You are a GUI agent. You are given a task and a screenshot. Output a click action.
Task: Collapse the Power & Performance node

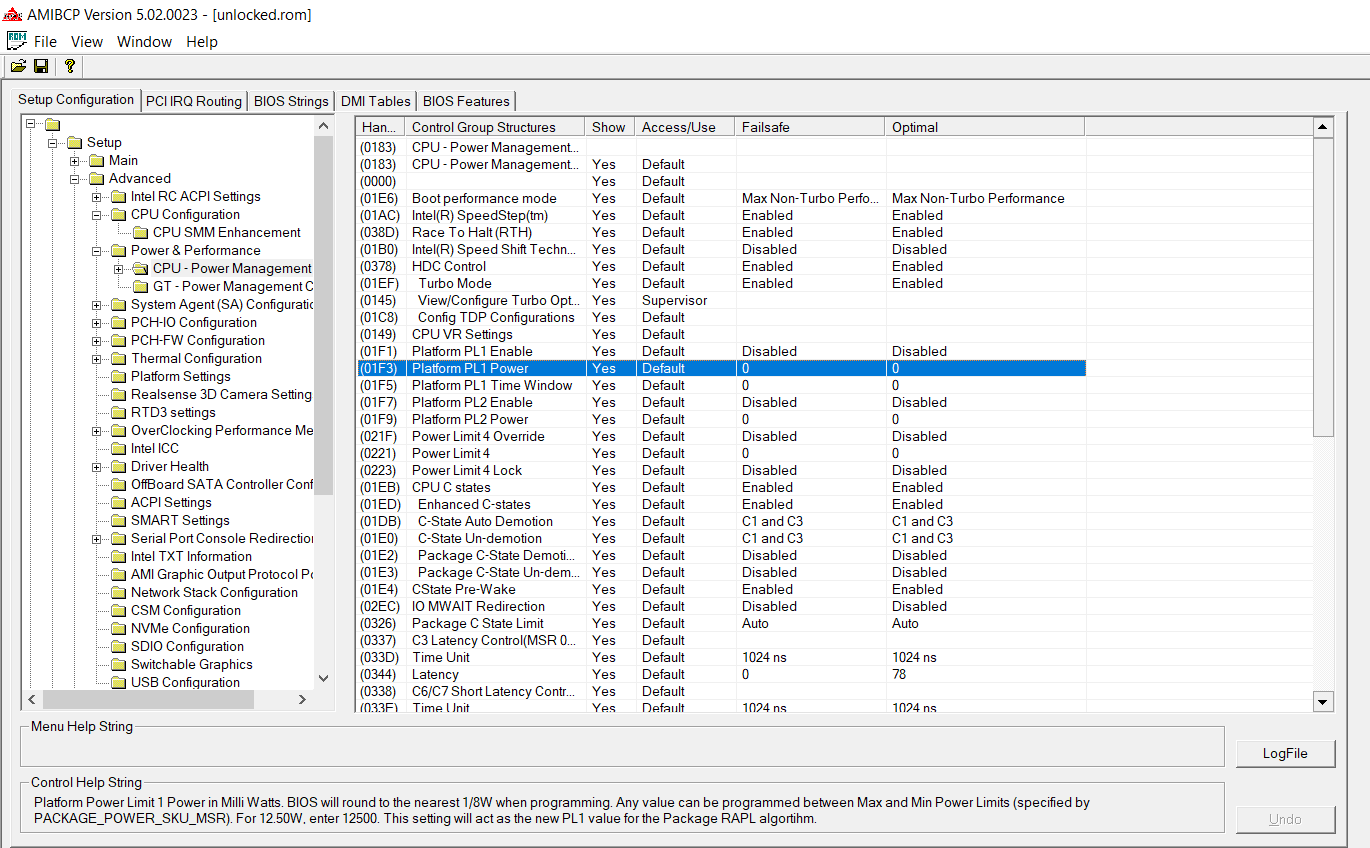(x=97, y=251)
